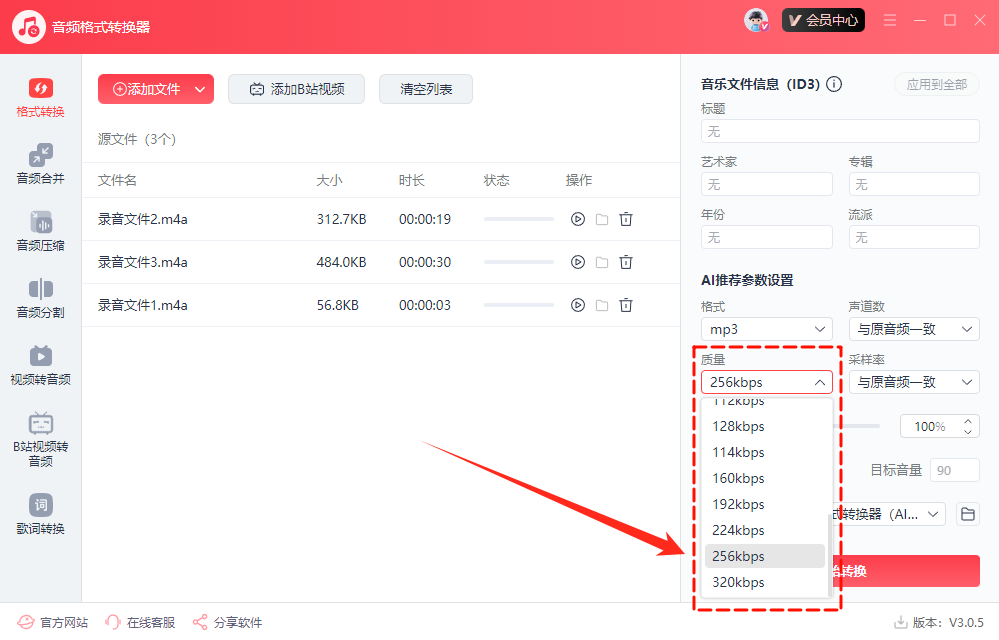The height and width of the screenshot is (640, 999).
Task: Open the 格式 mp3 dropdown
Action: click(767, 329)
